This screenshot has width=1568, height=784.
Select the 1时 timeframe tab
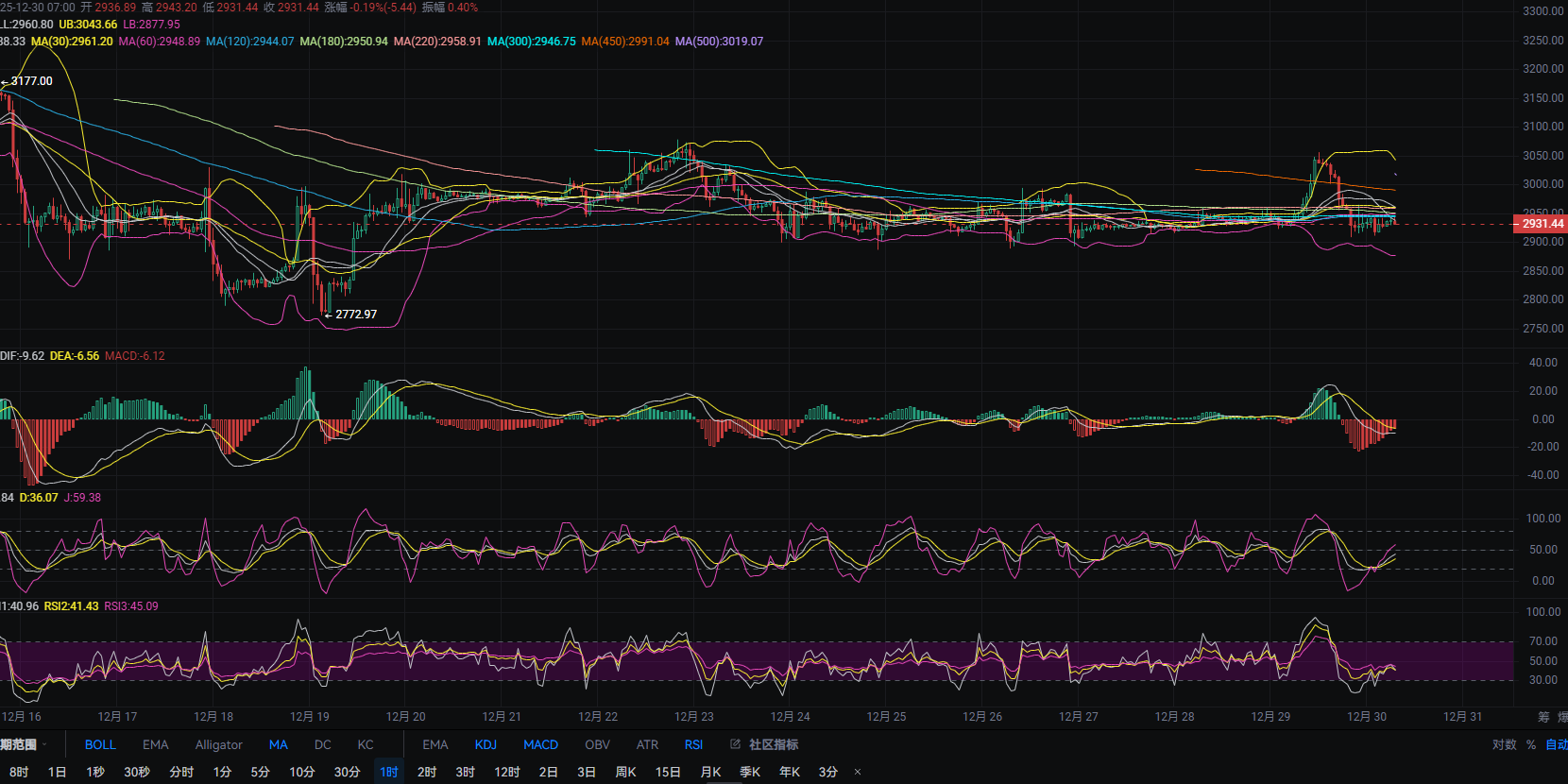[x=389, y=772]
